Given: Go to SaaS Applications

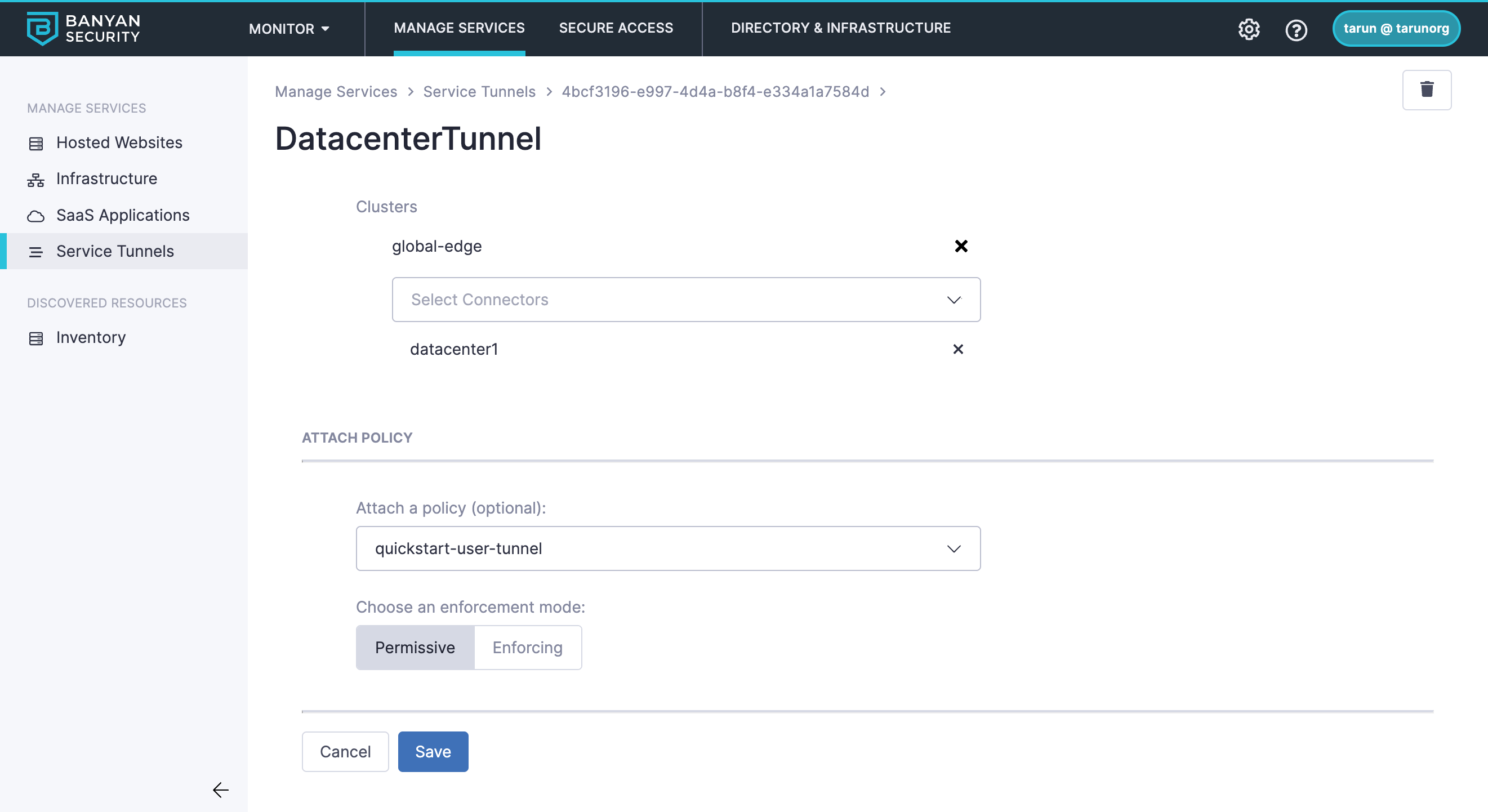Looking at the screenshot, I should [122, 215].
